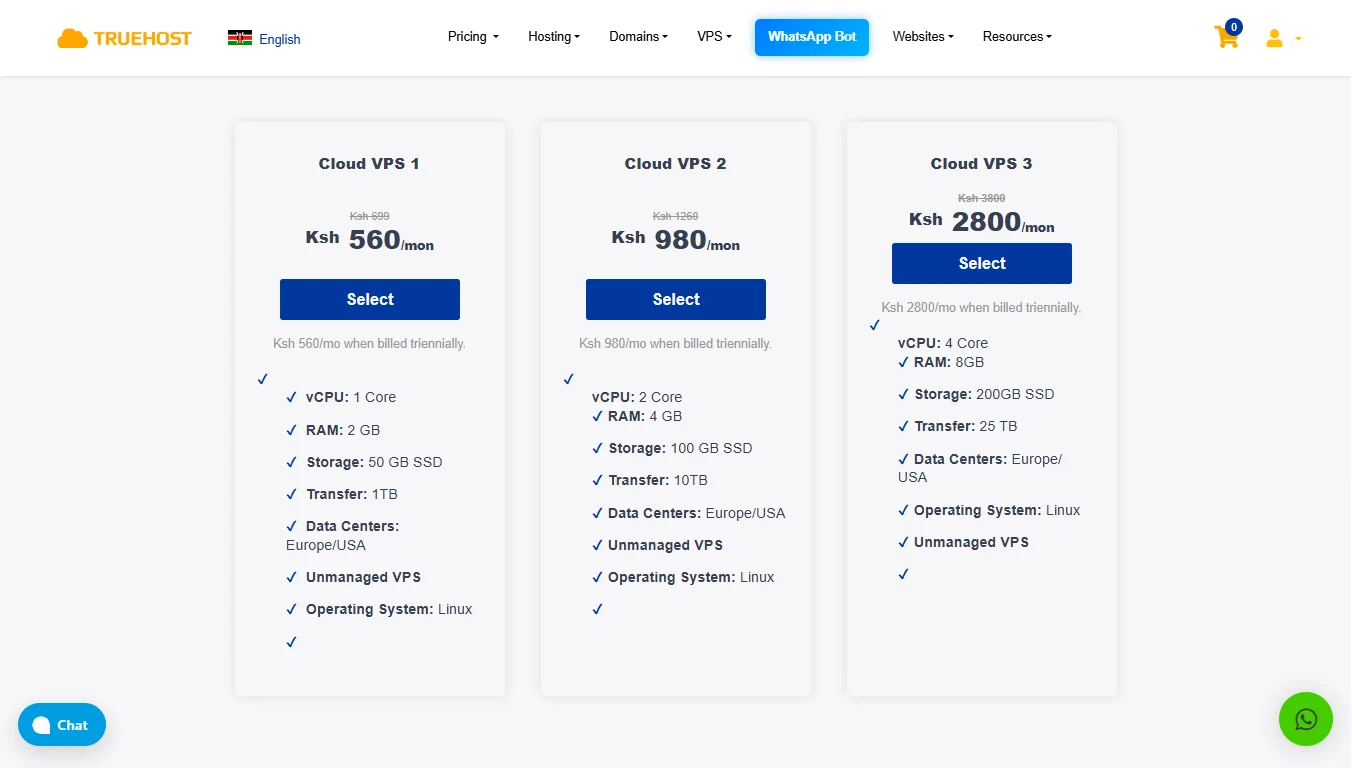Open the Domains dropdown menu

click(638, 37)
